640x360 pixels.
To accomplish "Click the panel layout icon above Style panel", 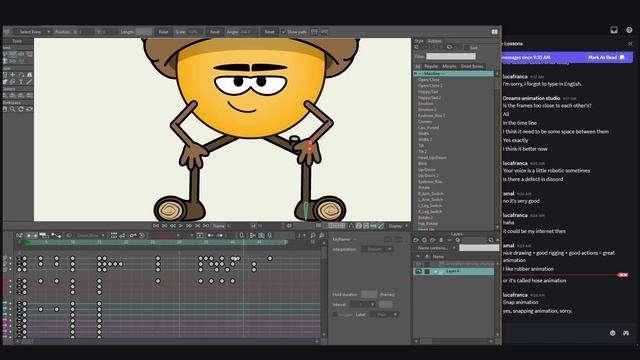I will 494,31.
